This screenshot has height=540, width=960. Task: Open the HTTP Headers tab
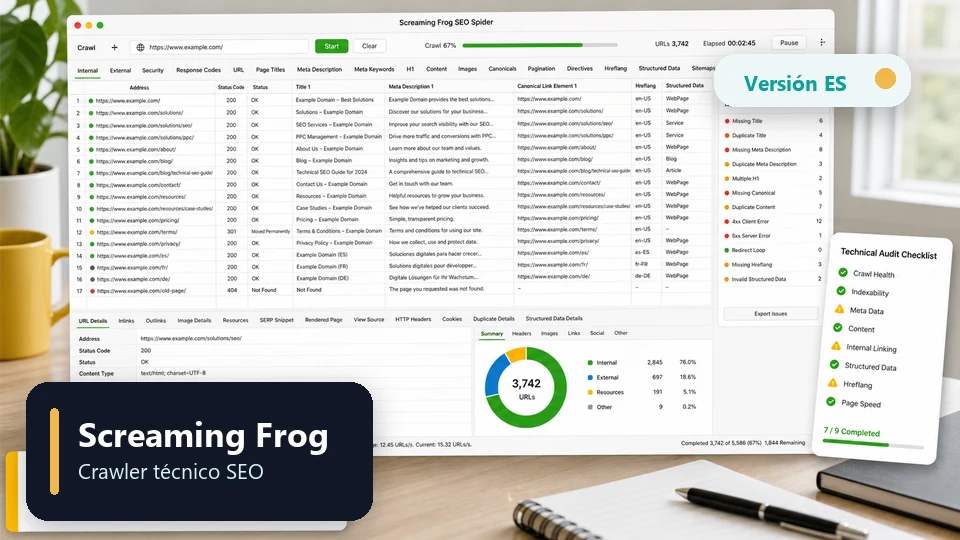pos(413,319)
